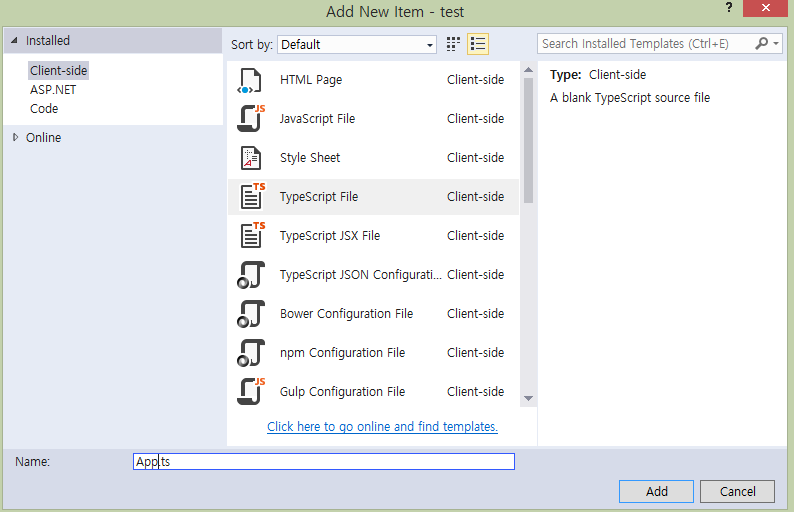Click the TypeScript JSON Configuration icon
The height and width of the screenshot is (512, 794).
(250, 275)
